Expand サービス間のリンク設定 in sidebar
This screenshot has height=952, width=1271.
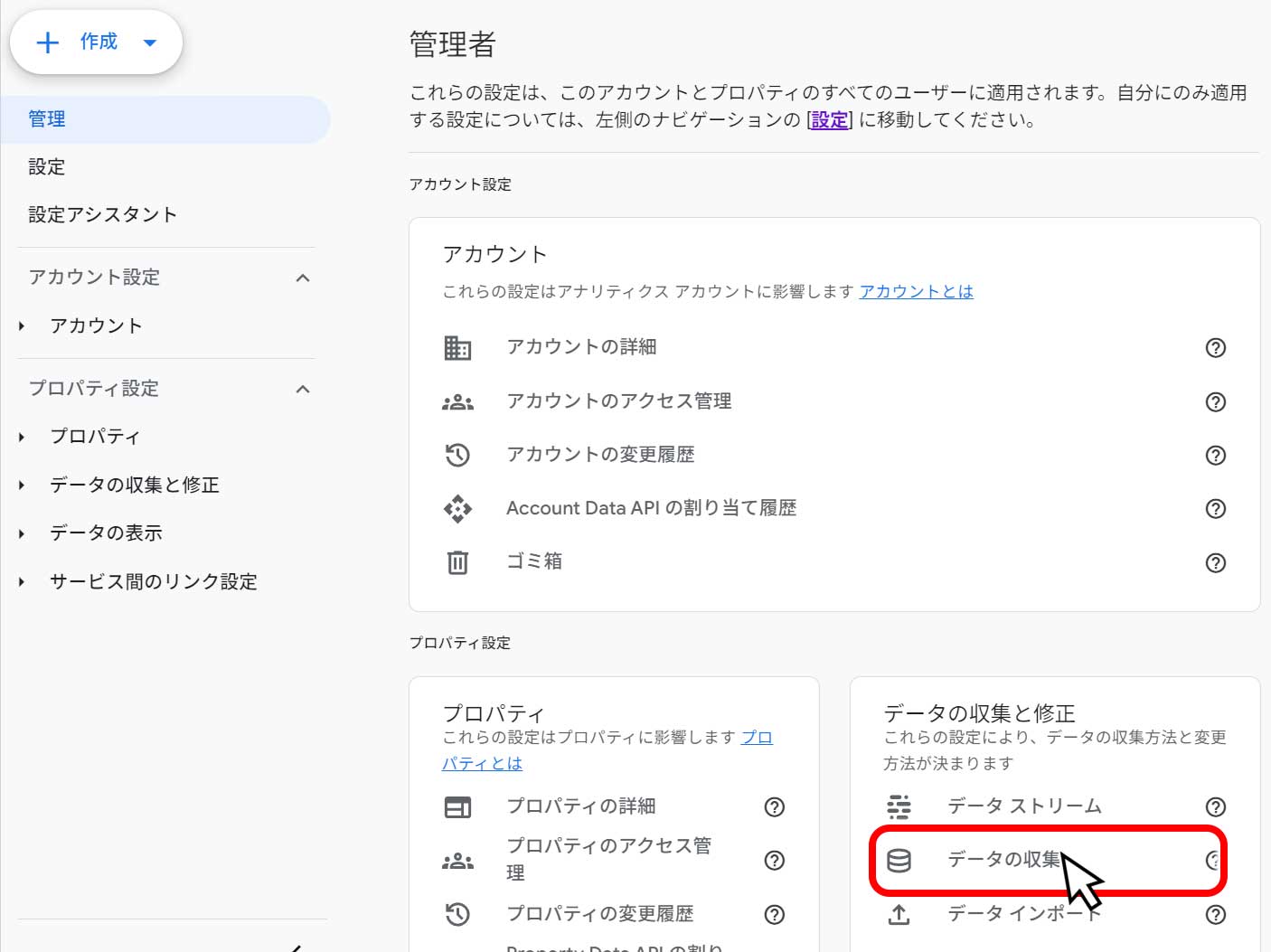[22, 582]
